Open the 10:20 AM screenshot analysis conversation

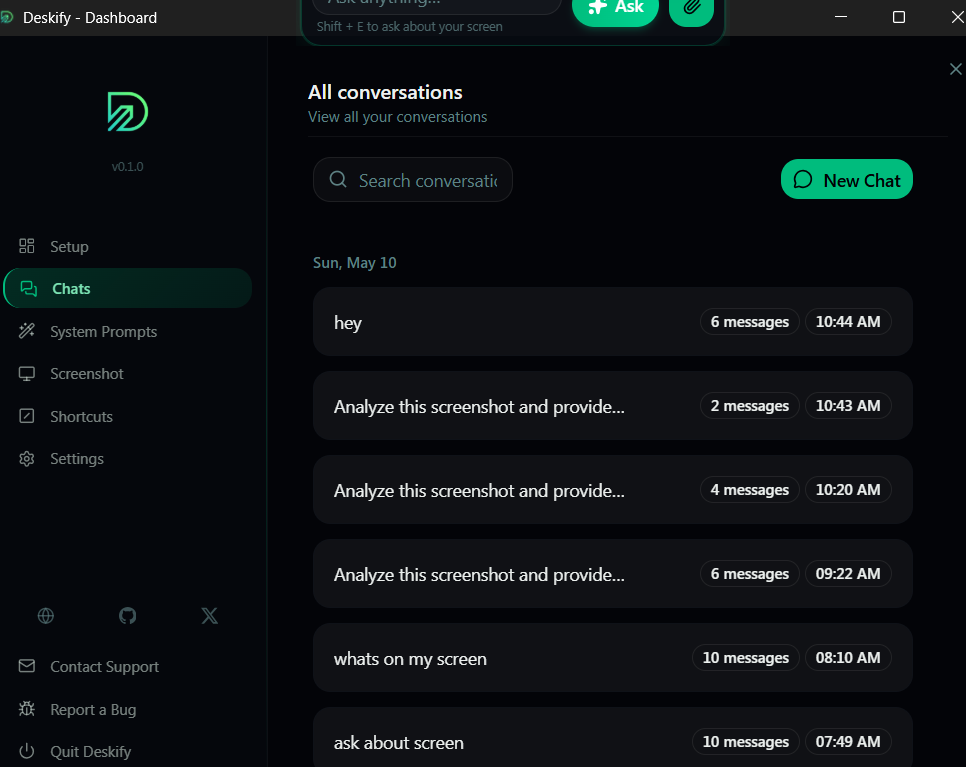point(612,490)
